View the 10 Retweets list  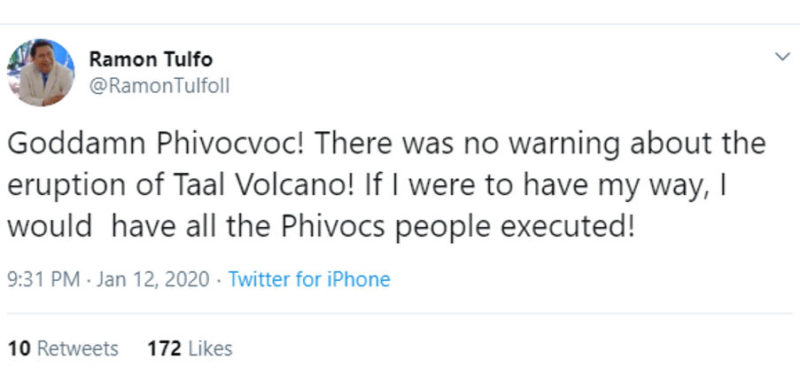click(x=63, y=349)
